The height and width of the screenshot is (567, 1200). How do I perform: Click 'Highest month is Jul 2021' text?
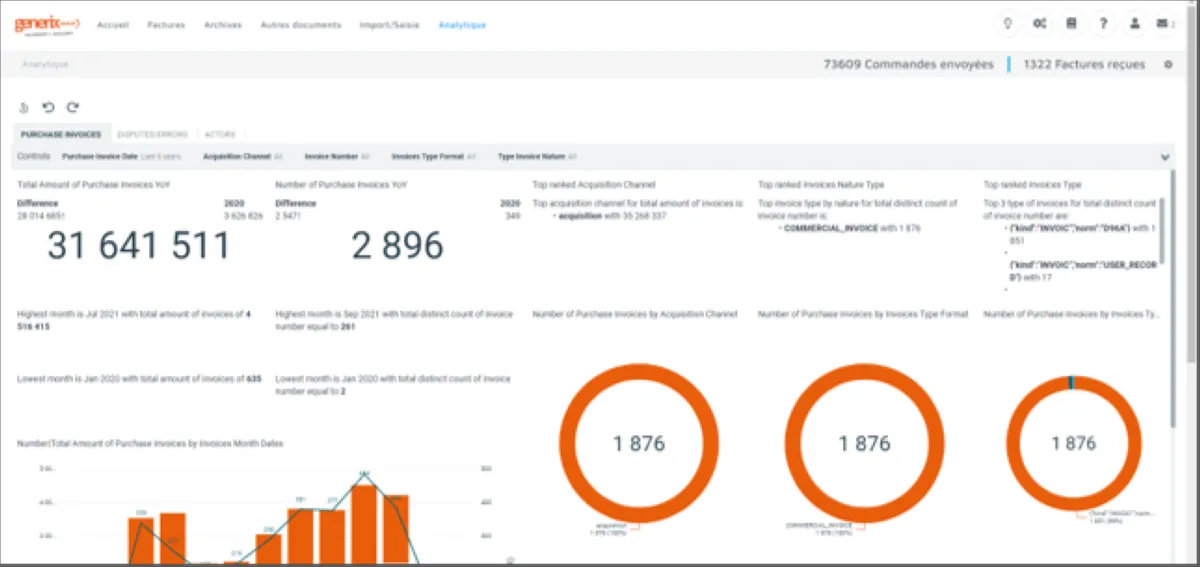point(135,320)
